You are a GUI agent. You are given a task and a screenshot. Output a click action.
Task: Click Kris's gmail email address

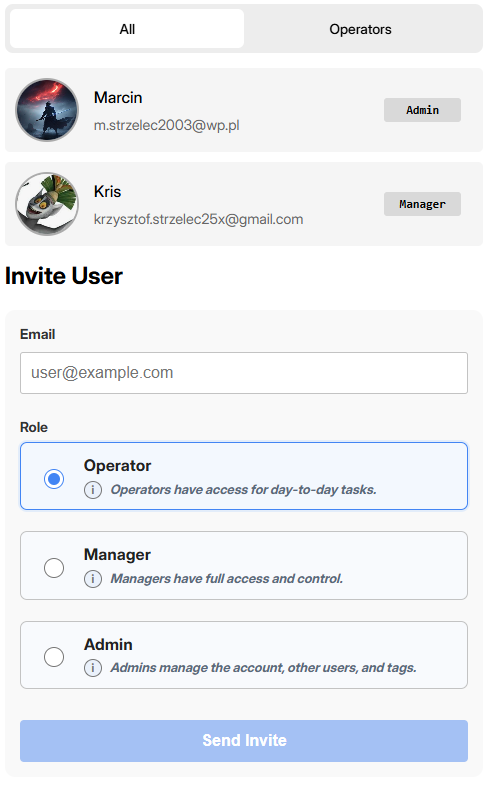tap(198, 219)
